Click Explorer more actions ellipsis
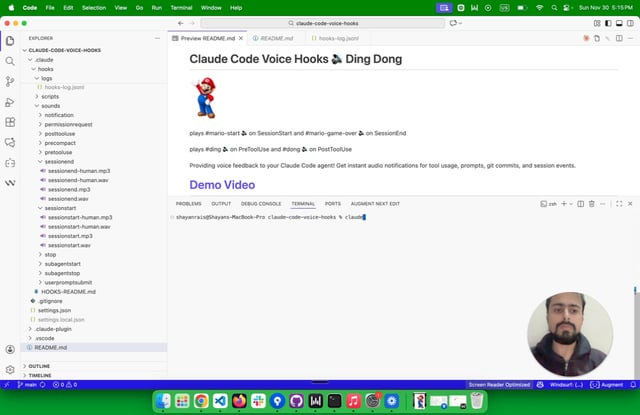The width and height of the screenshot is (640, 415). (x=157, y=38)
